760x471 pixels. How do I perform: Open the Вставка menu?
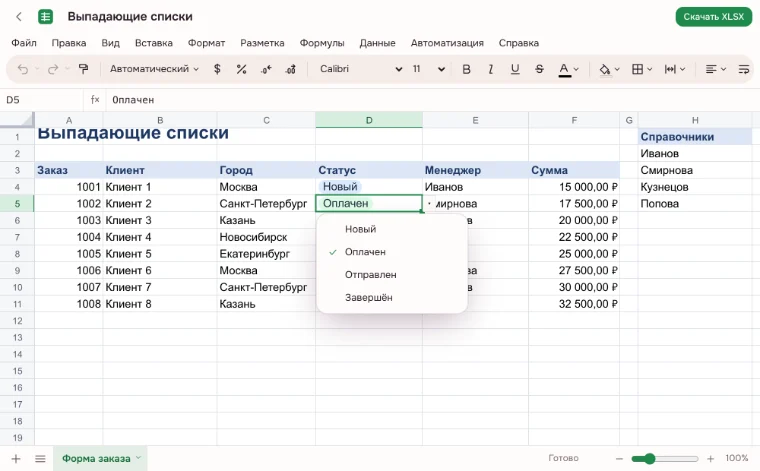click(x=154, y=43)
